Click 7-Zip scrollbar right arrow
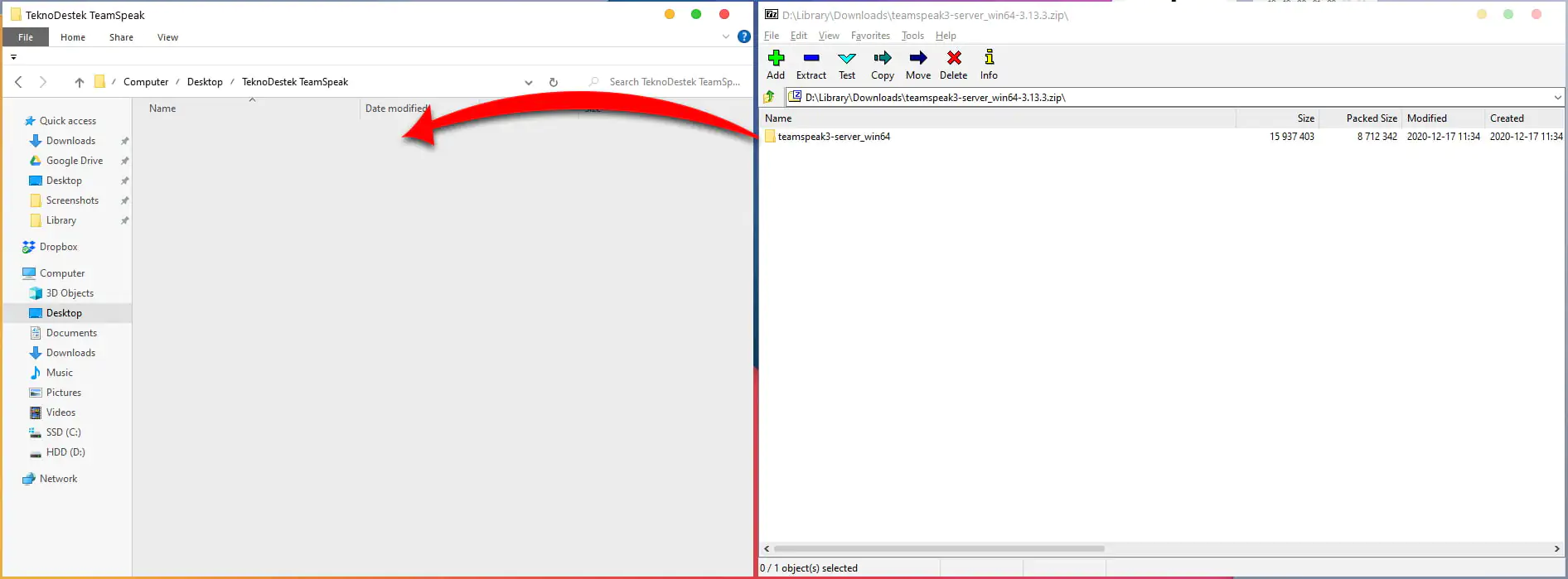The image size is (1568, 579). tap(1556, 548)
